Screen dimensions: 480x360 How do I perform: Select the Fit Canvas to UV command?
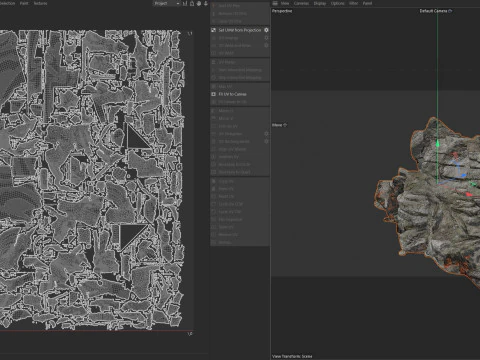(232, 102)
